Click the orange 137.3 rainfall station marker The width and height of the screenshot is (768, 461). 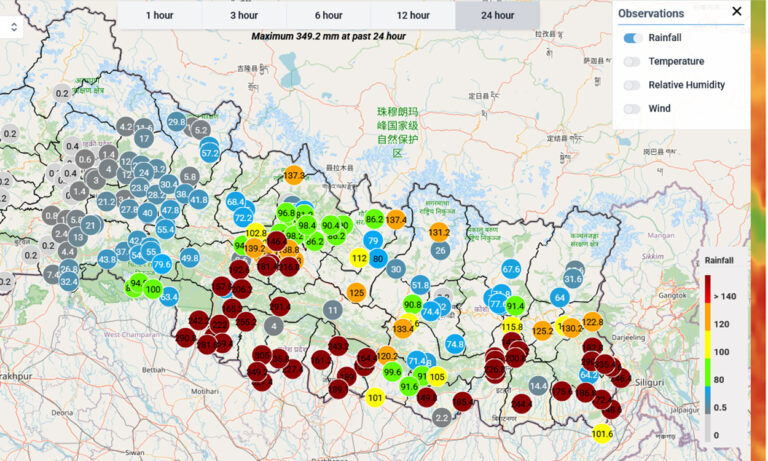294,175
